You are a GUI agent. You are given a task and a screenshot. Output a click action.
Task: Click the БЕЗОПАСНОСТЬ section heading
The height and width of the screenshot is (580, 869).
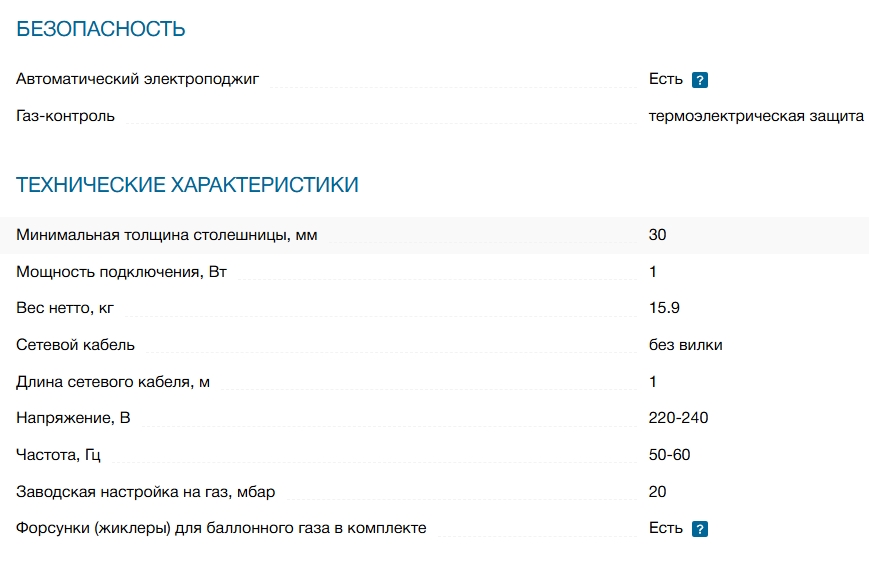(x=101, y=29)
